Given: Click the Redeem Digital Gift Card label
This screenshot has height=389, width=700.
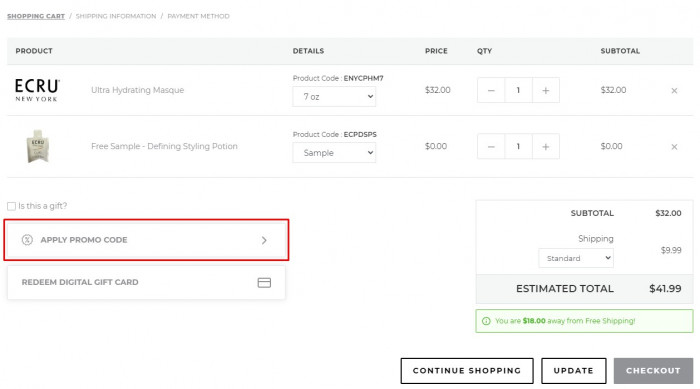Looking at the screenshot, I should point(80,282).
